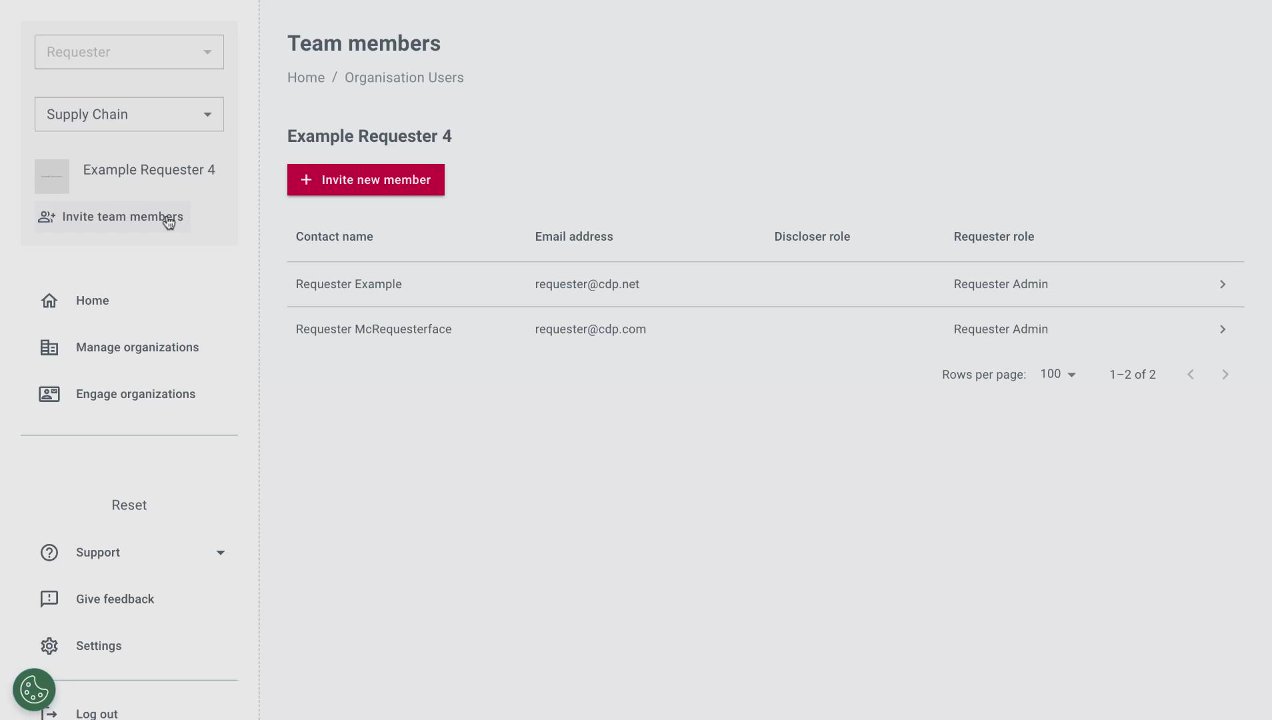This screenshot has width=1272, height=720.
Task: Click the Give feedback speech bubble icon
Action: pyautogui.click(x=49, y=599)
